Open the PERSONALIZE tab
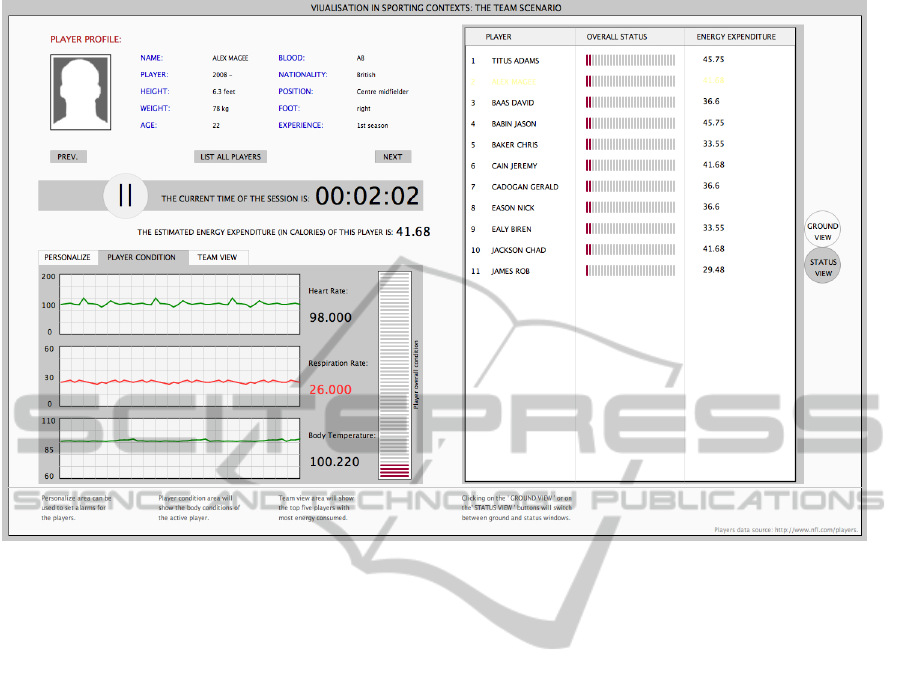Screen dimensions: 901x684 click(x=67, y=257)
